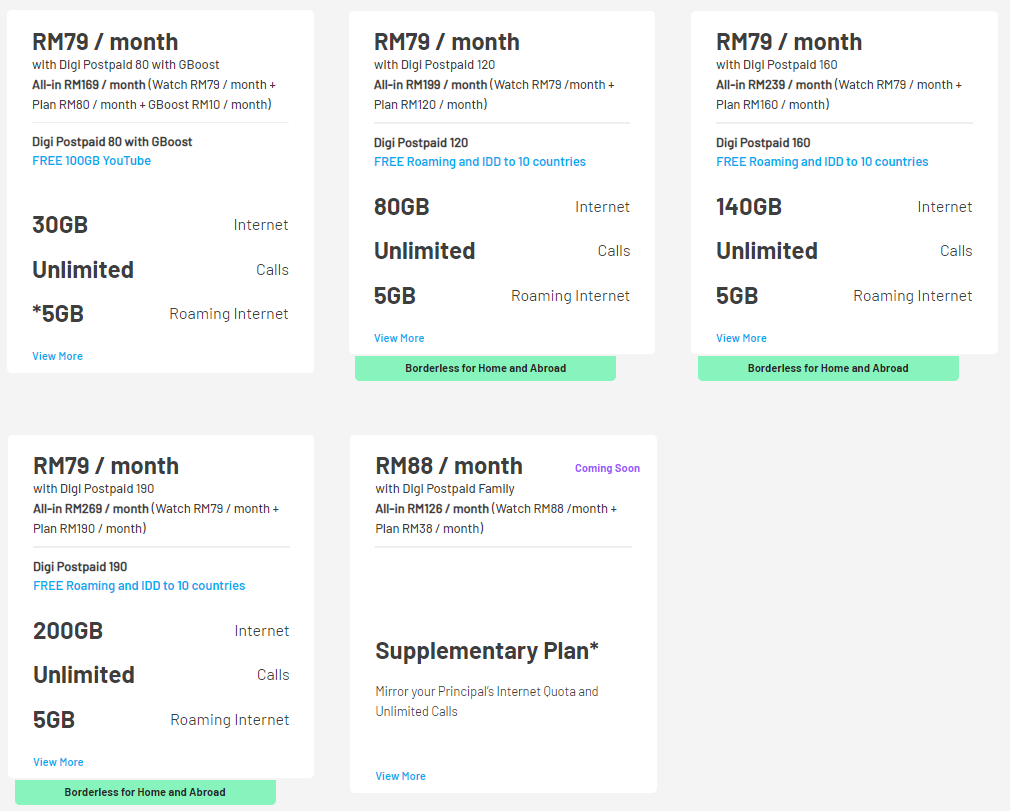Open View More on Digi Postpaid 190 card
1010x811 pixels.
(x=58, y=762)
